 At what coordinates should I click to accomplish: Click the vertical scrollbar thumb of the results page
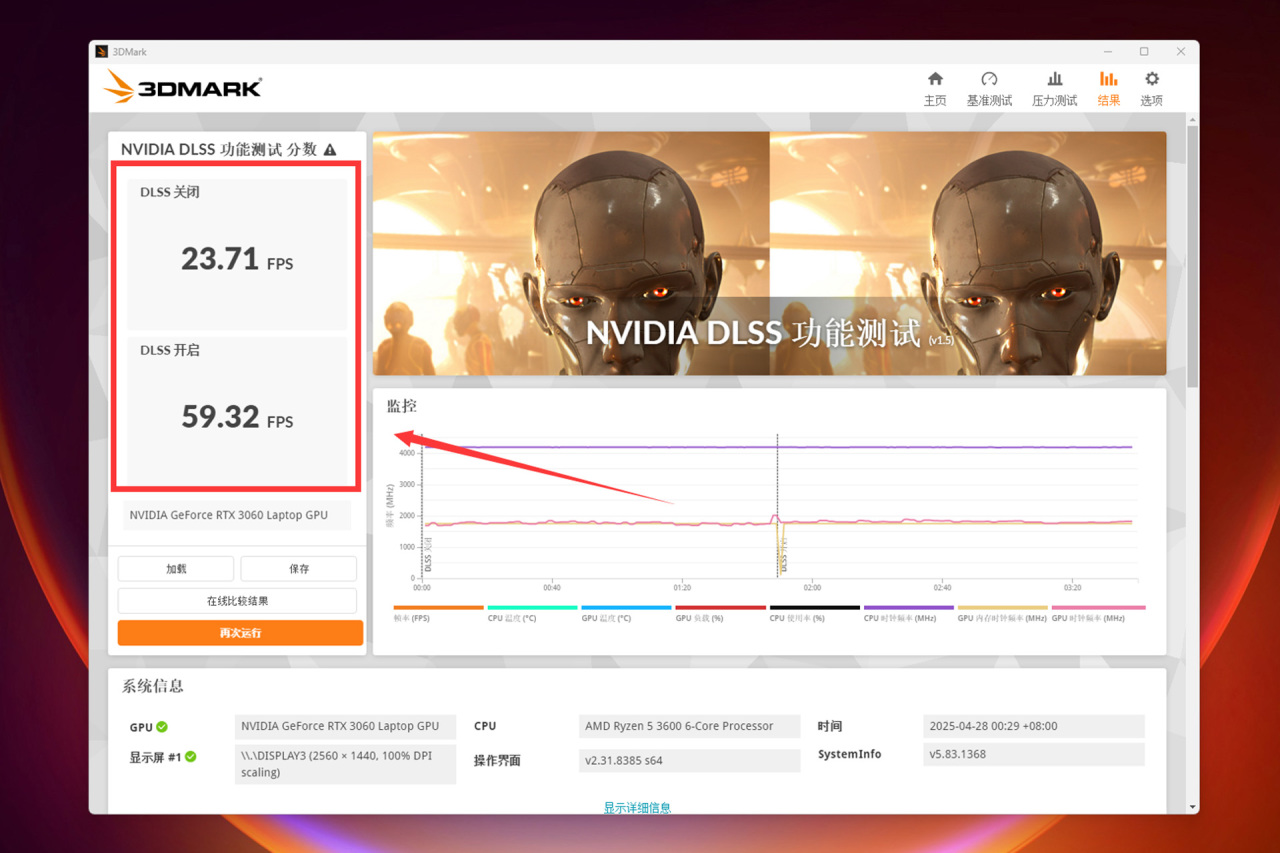coord(1192,257)
